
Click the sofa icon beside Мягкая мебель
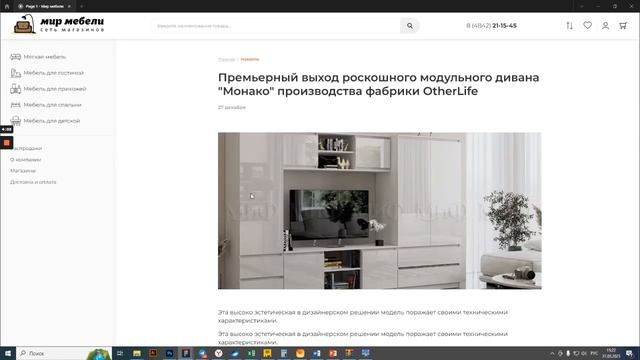pos(16,57)
